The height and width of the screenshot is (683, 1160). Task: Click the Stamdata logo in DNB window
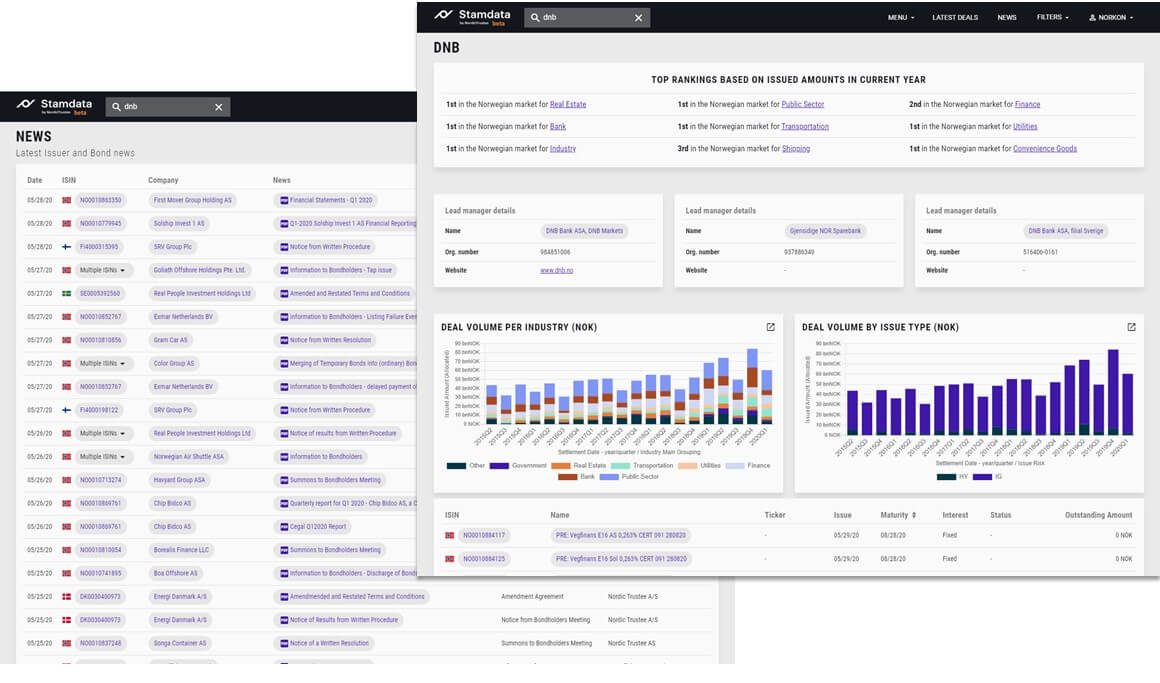(x=470, y=16)
